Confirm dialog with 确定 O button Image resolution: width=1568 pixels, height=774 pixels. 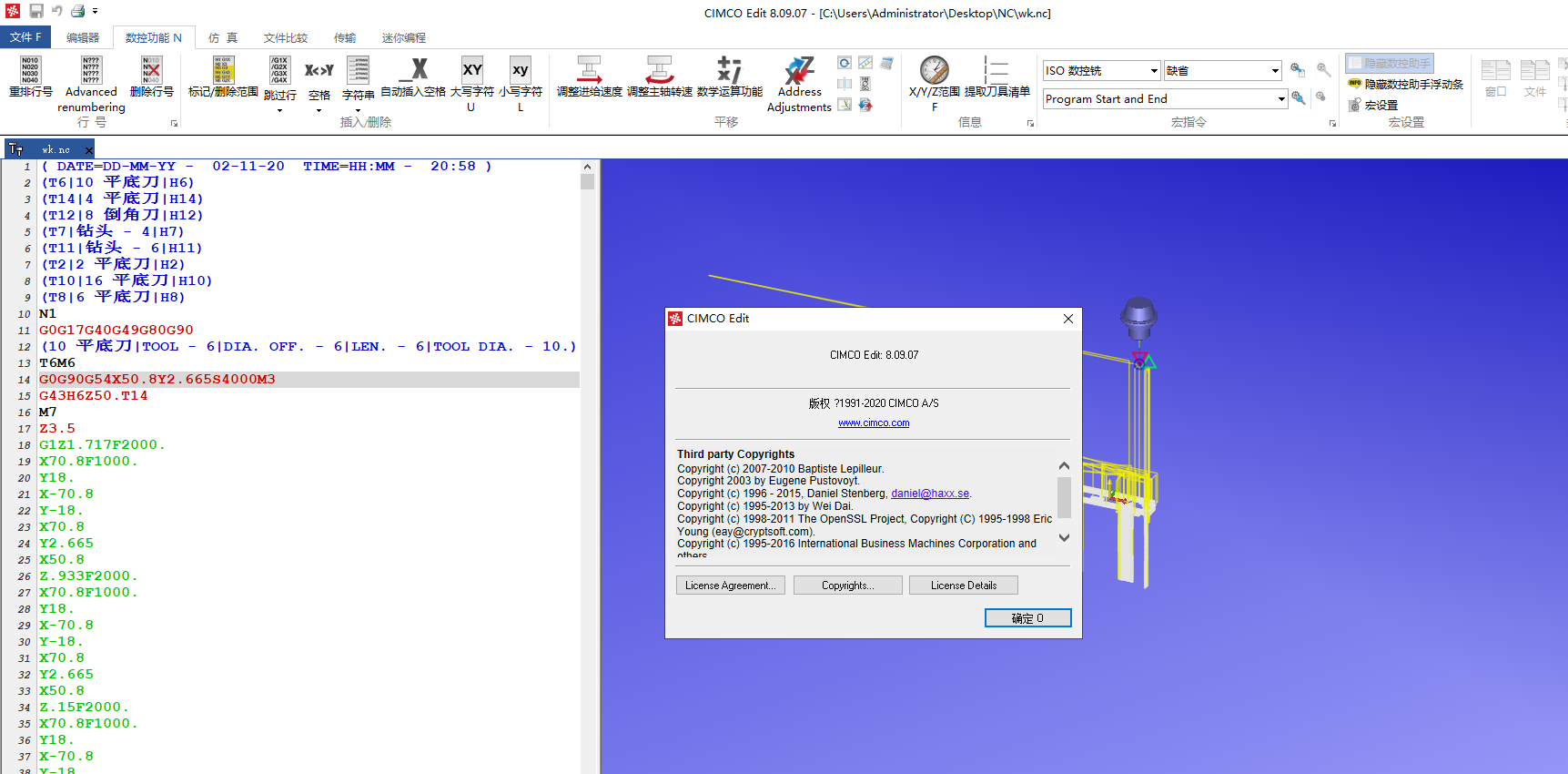(1028, 618)
